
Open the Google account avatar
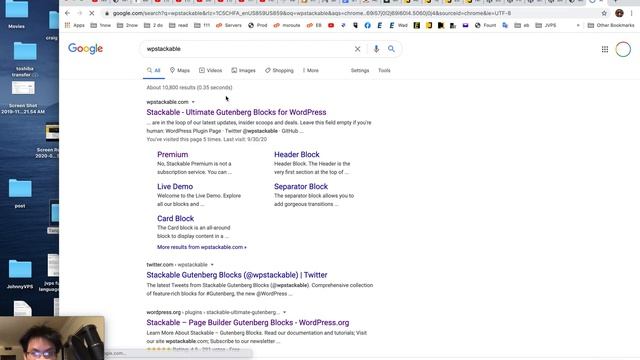[x=623, y=49]
